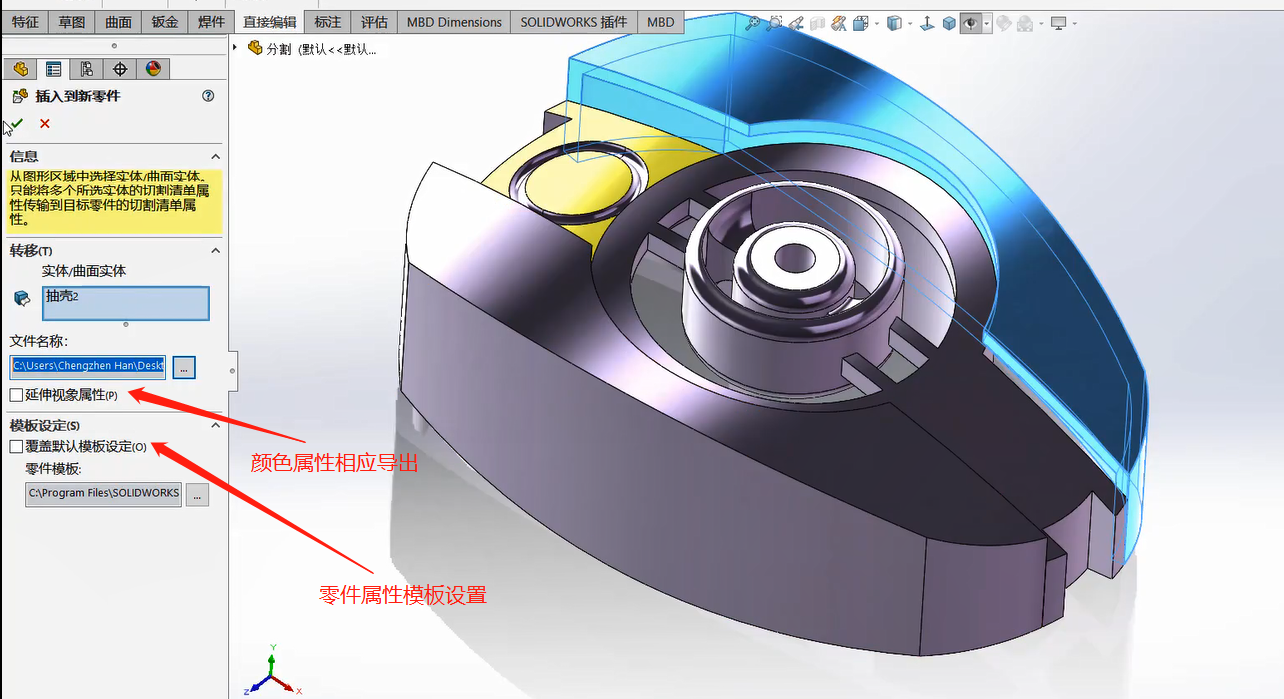This screenshot has height=699, width=1284.
Task: Toggle the Hide/Show Items eye icon
Action: [x=971, y=23]
